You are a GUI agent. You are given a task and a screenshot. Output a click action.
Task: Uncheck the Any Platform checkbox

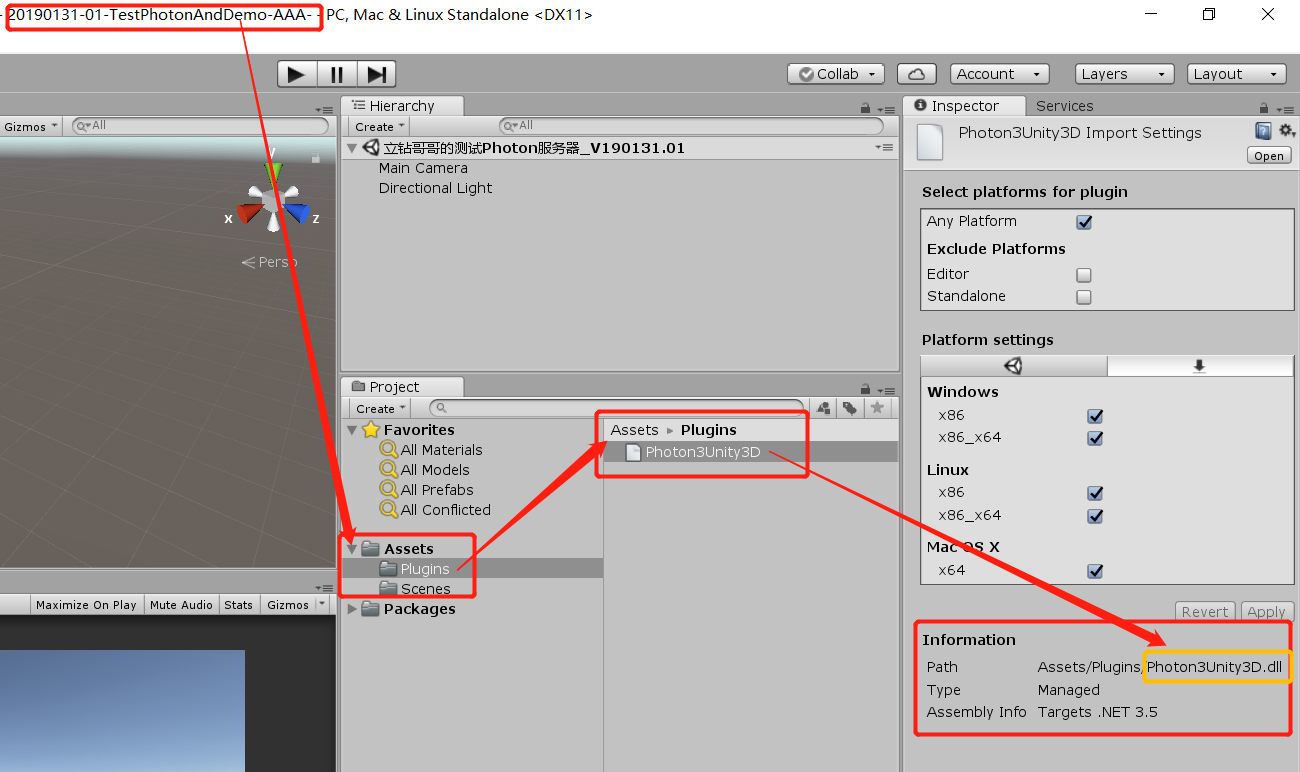point(1084,222)
